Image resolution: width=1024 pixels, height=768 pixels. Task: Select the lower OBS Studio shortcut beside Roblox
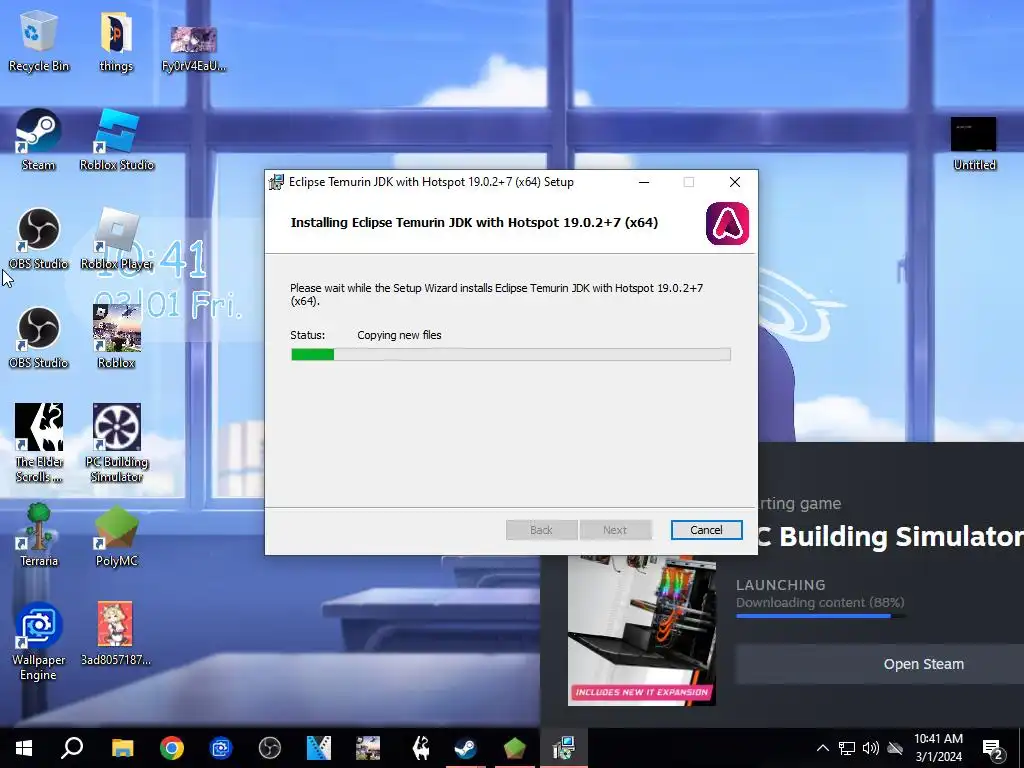point(39,338)
